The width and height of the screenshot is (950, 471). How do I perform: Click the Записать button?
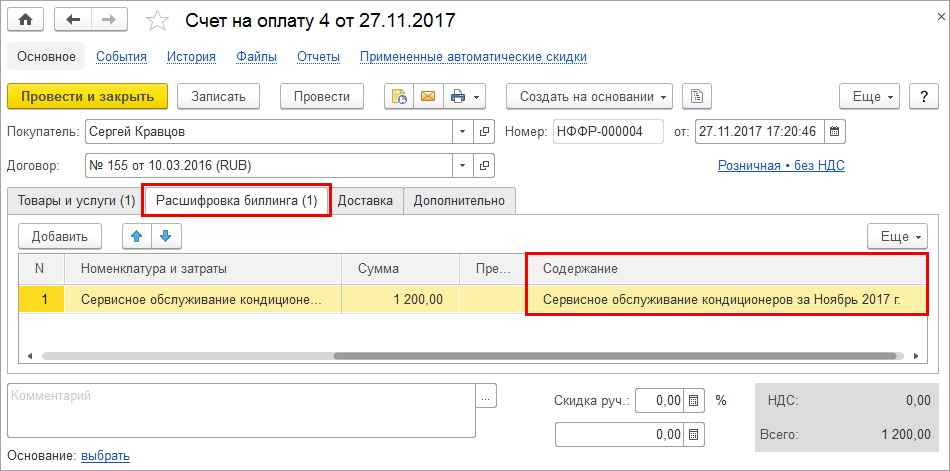coord(218,96)
